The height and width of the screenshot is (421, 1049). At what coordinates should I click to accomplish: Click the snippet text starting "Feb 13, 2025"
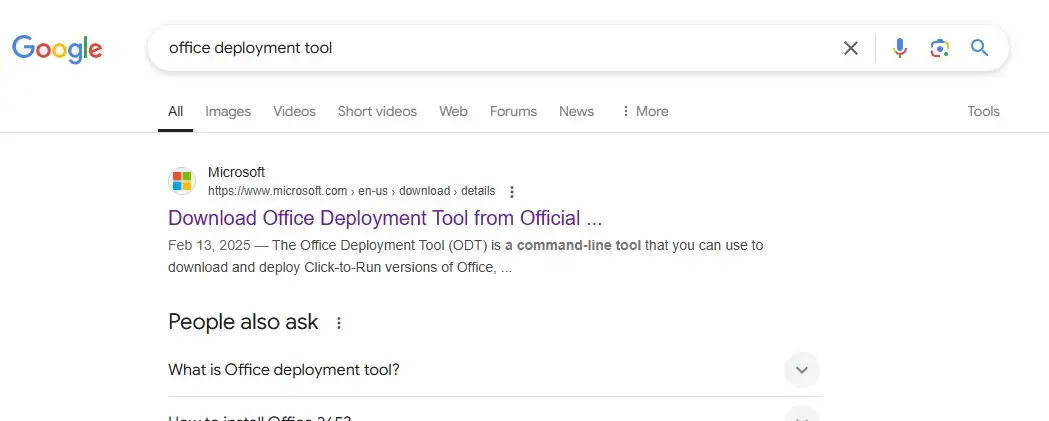466,256
